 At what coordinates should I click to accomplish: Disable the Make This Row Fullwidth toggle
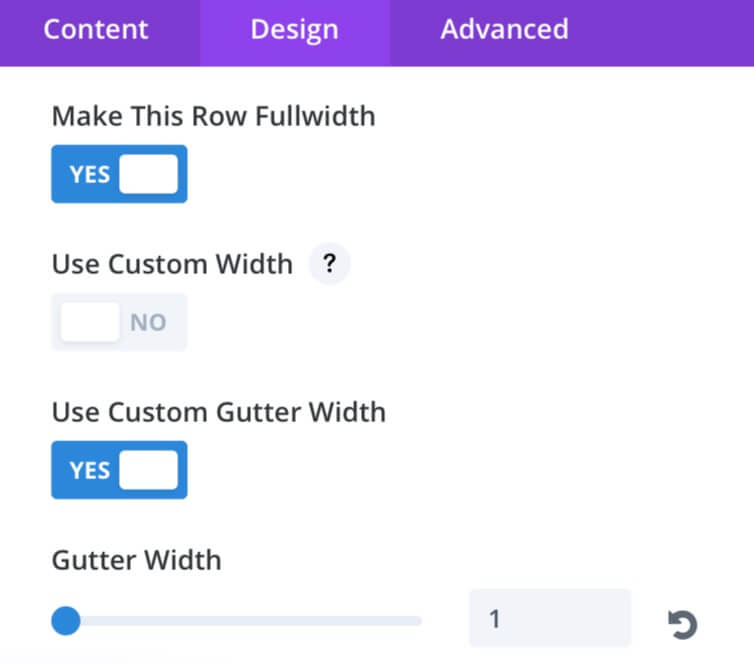click(119, 174)
